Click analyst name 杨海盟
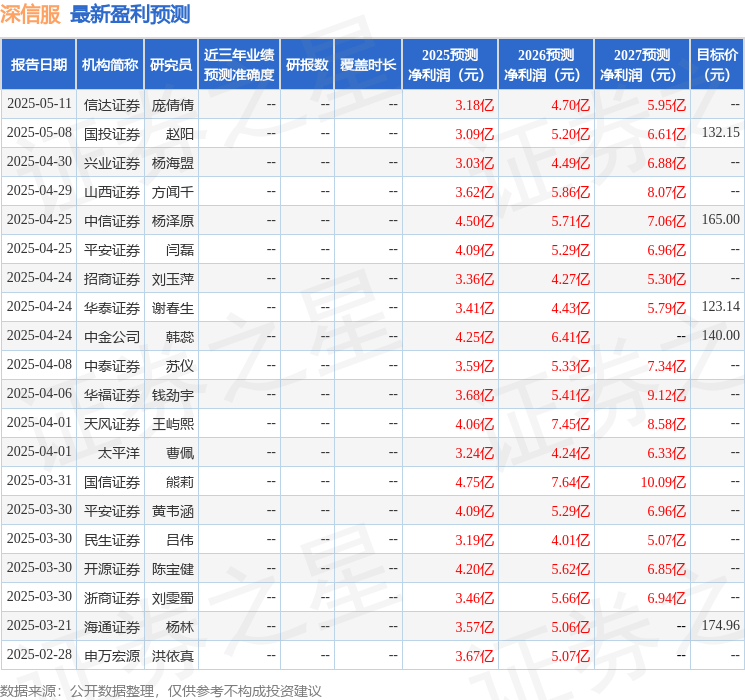 [x=173, y=163]
